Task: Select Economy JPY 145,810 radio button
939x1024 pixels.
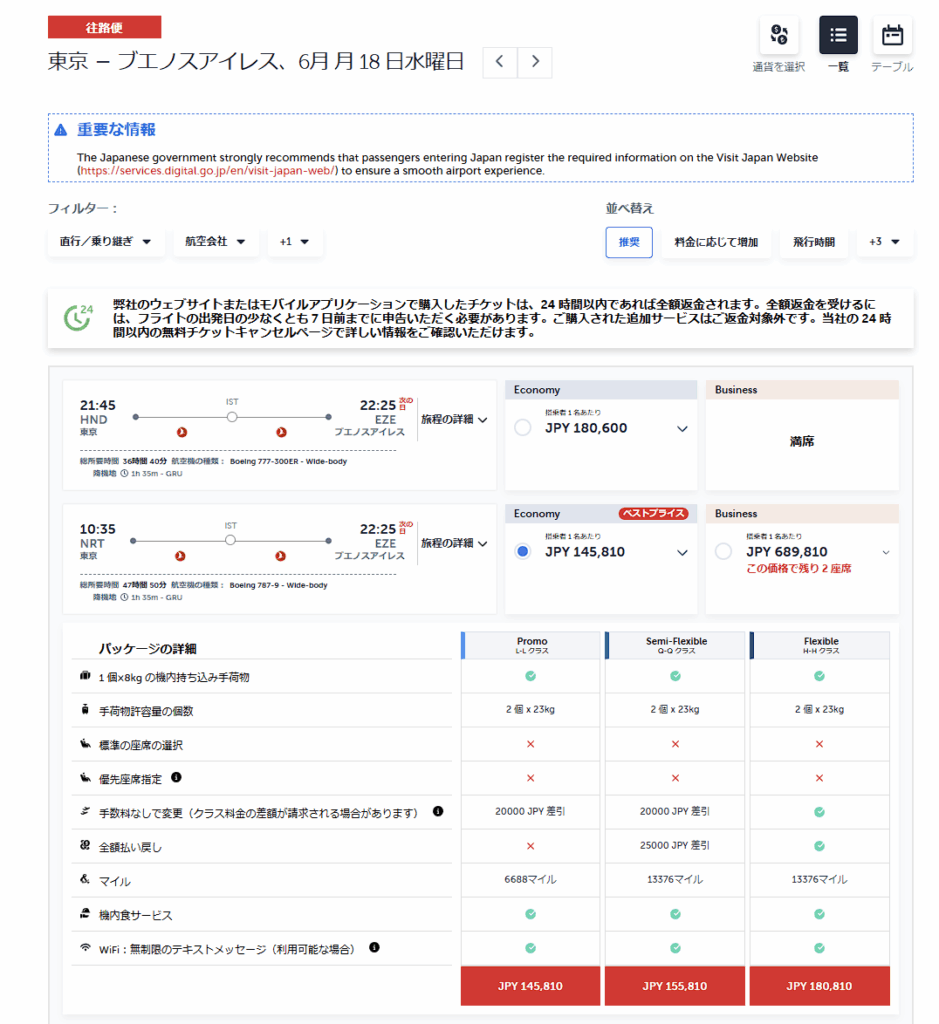Action: point(522,551)
